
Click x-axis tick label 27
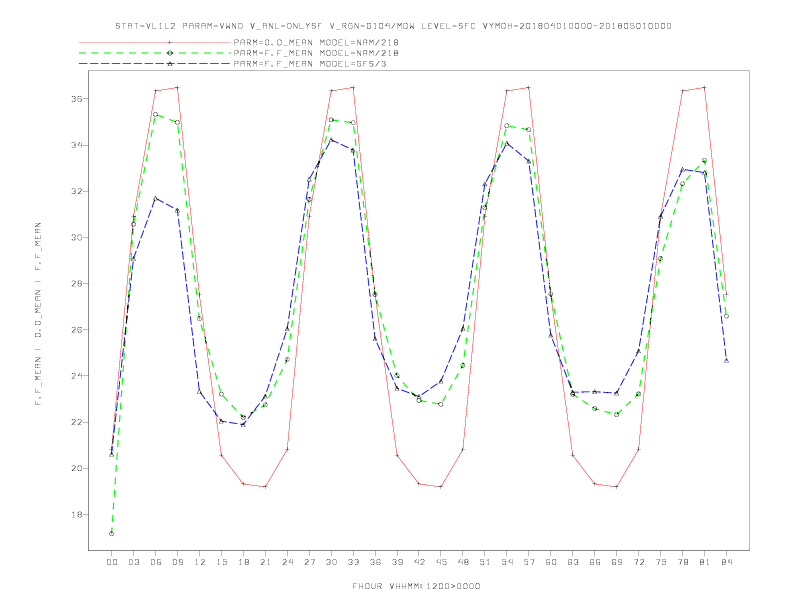click(309, 562)
